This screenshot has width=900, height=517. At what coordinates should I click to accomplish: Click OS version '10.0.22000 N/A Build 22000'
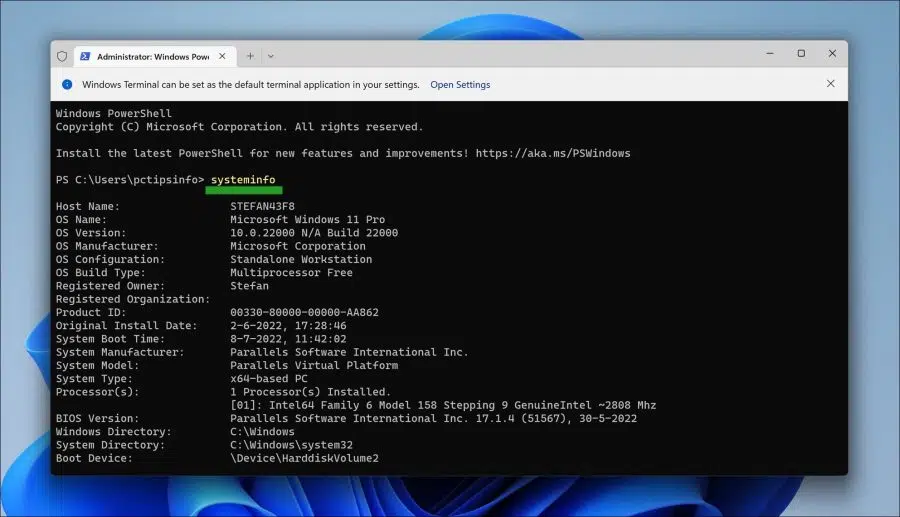[x=314, y=232]
